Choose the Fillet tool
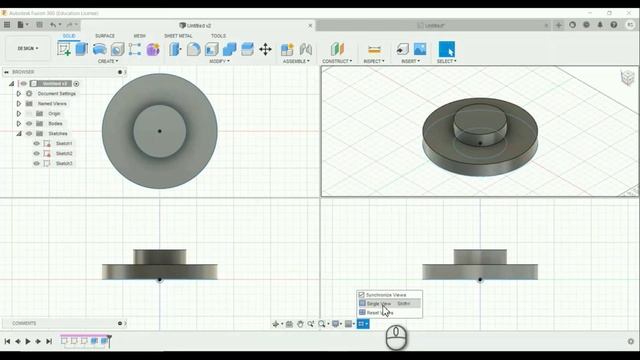This screenshot has height=360, width=640. 193,49
